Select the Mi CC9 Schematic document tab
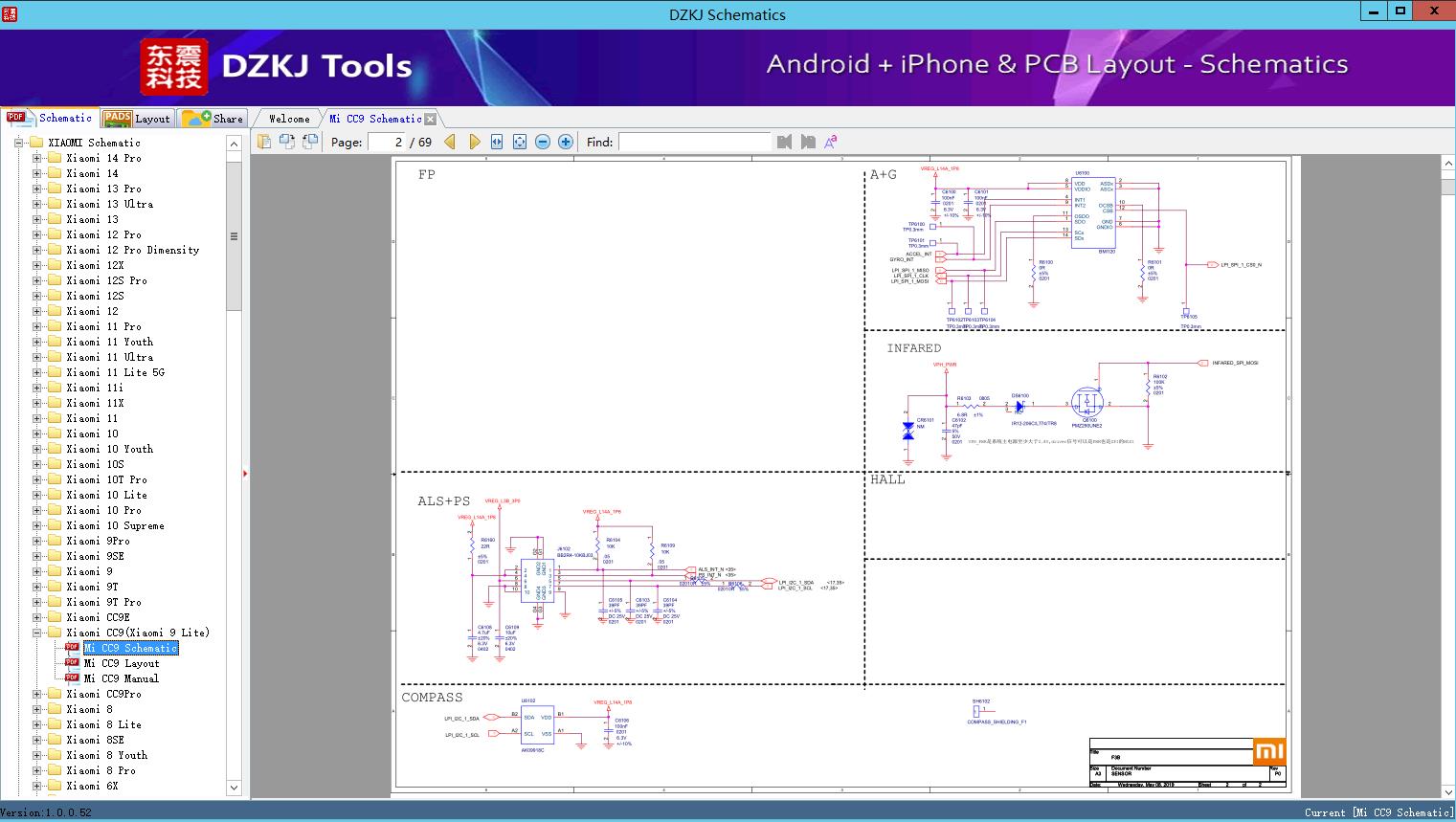This screenshot has width=1456, height=822. tap(375, 119)
